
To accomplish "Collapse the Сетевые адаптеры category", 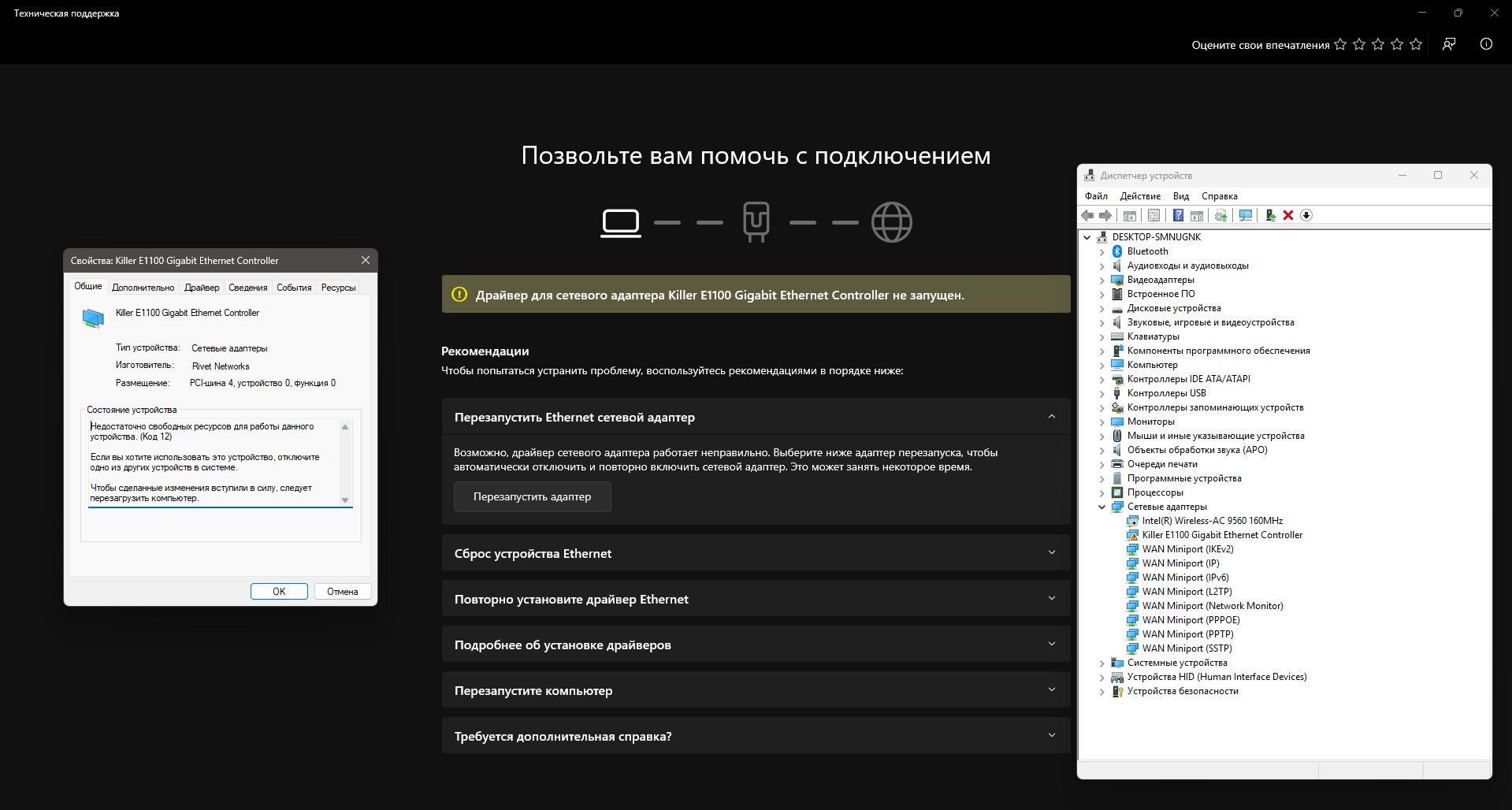I will point(1102,507).
